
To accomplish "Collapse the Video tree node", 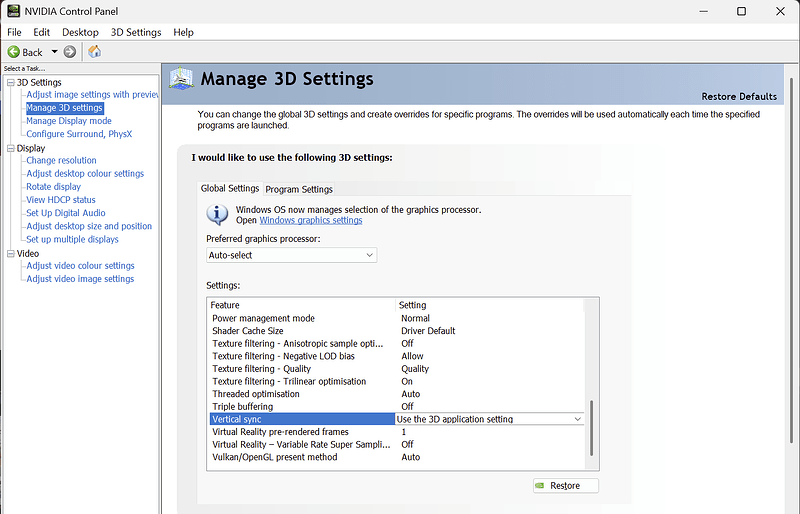I will [9, 254].
